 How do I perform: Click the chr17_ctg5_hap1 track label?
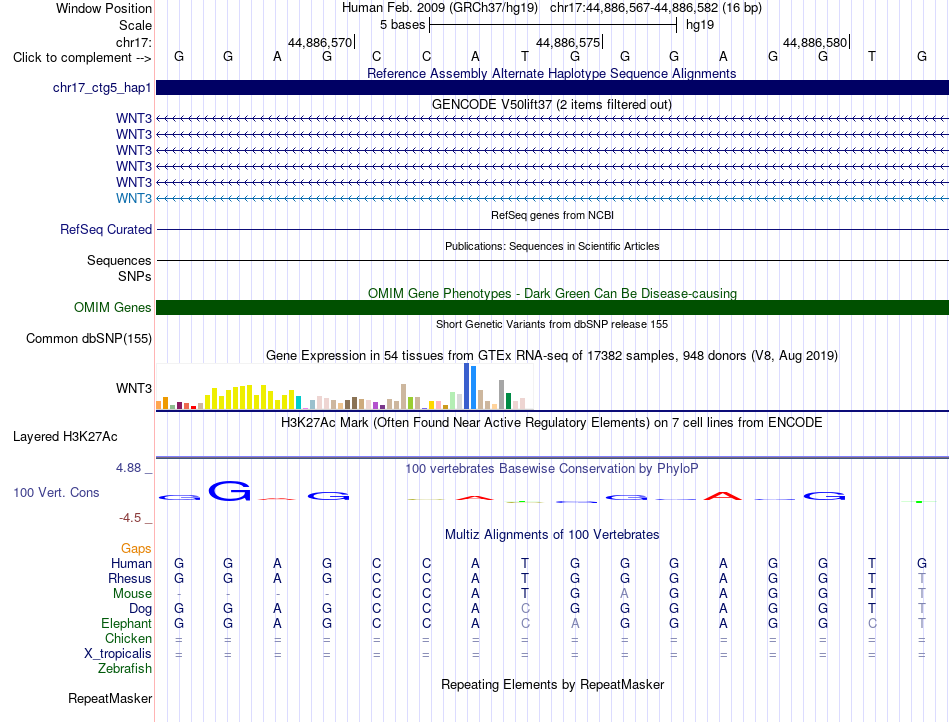[102, 87]
